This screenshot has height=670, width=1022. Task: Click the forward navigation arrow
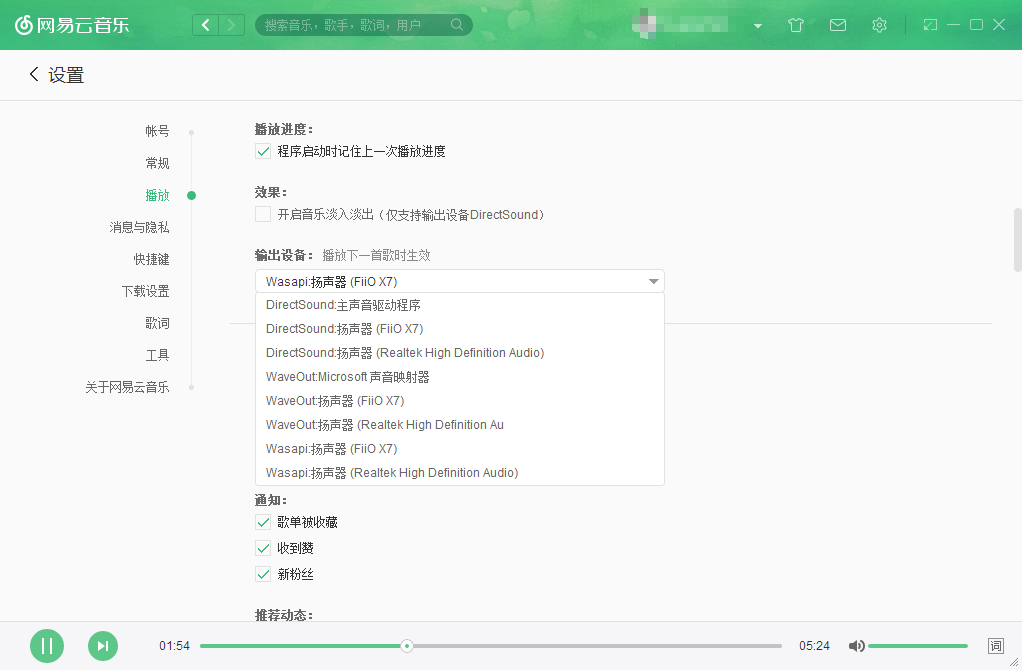click(231, 25)
